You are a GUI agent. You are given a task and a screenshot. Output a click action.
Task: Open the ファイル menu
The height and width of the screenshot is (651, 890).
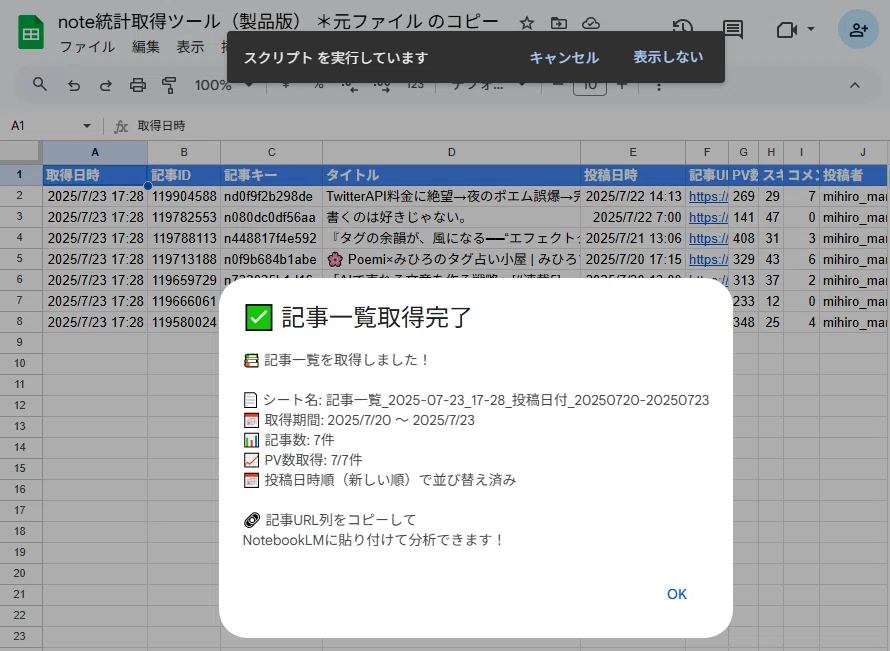(87, 47)
